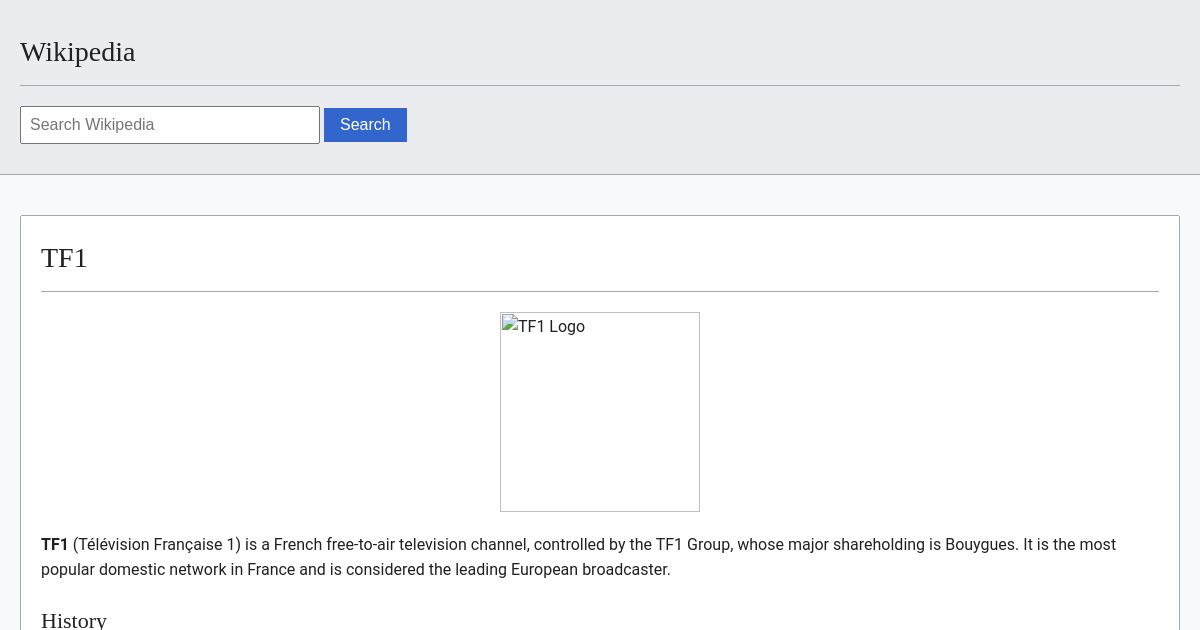Viewport: 1200px width, 630px height.
Task: Click the Wikipedia site title
Action: point(77,52)
